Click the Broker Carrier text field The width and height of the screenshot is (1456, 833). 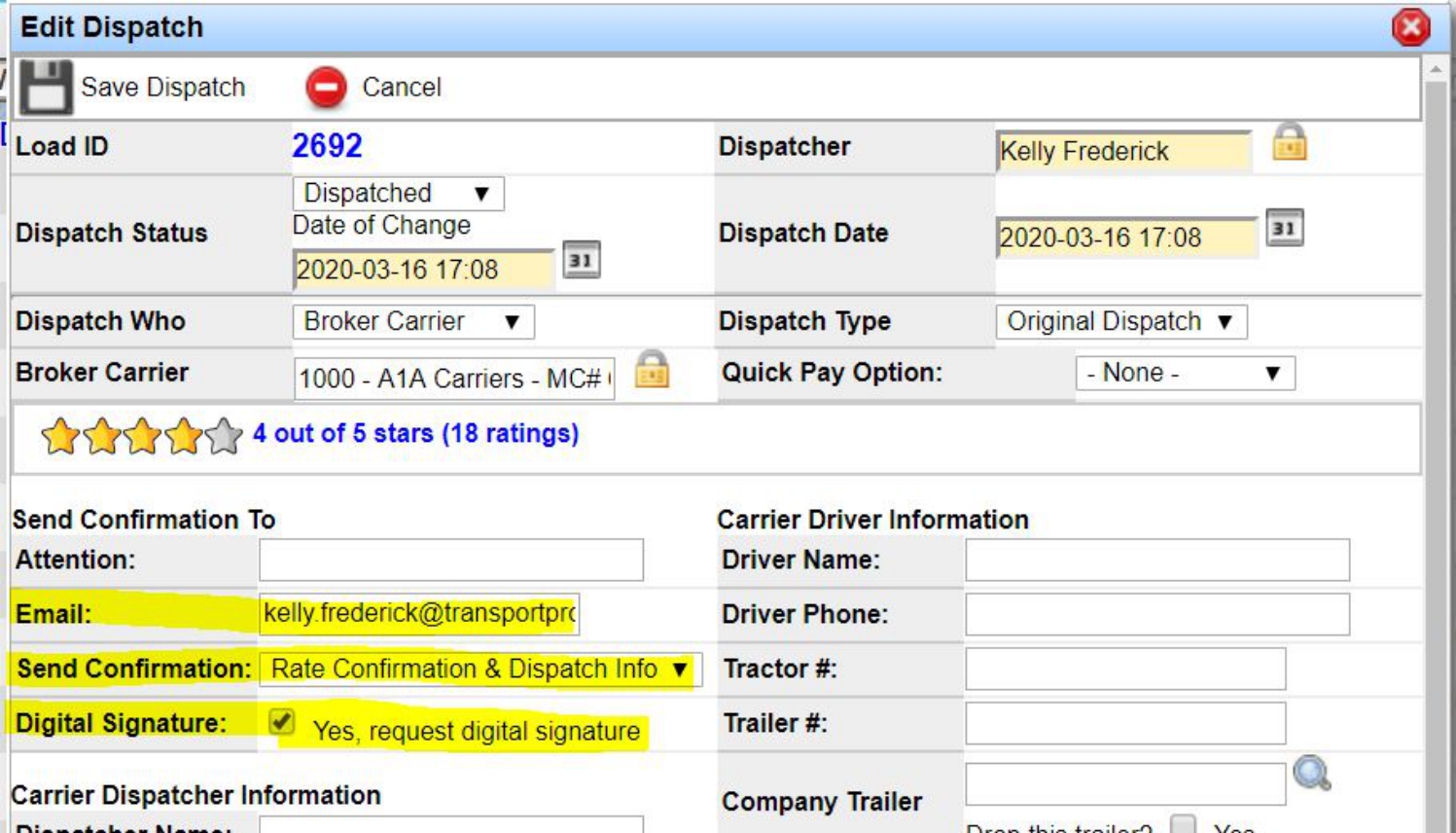point(454,379)
